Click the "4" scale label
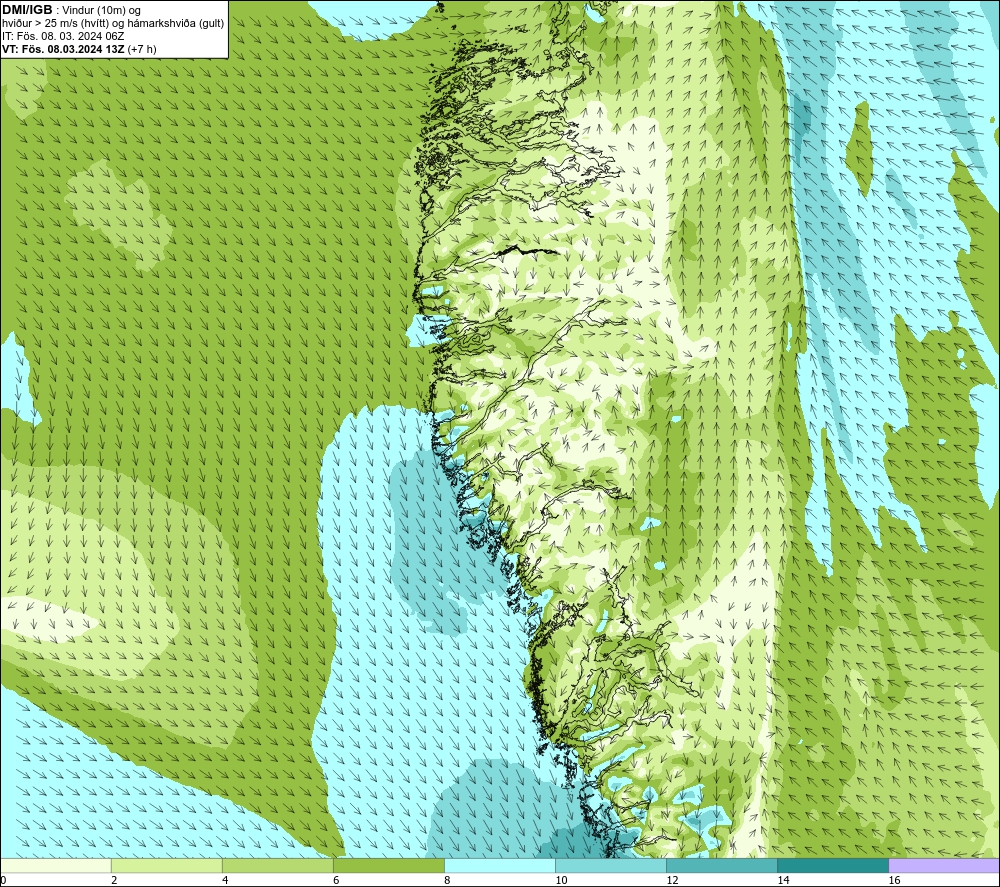 (x=225, y=881)
